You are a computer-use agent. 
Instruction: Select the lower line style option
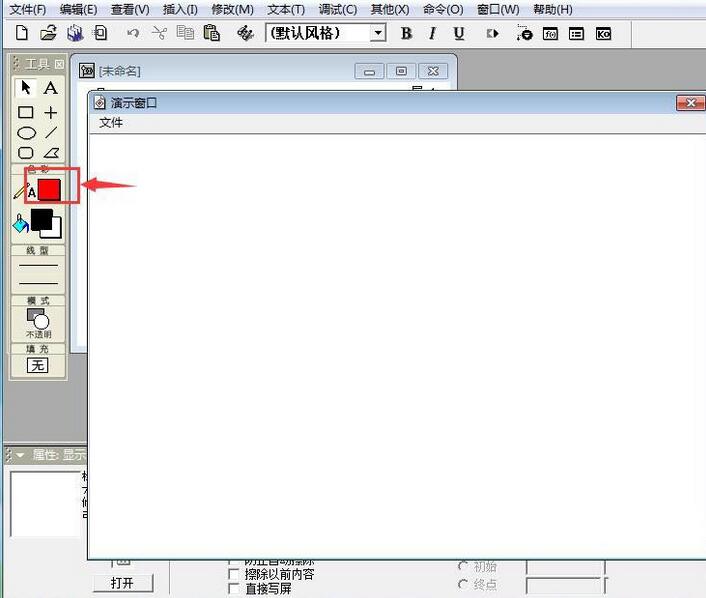[x=38, y=283]
